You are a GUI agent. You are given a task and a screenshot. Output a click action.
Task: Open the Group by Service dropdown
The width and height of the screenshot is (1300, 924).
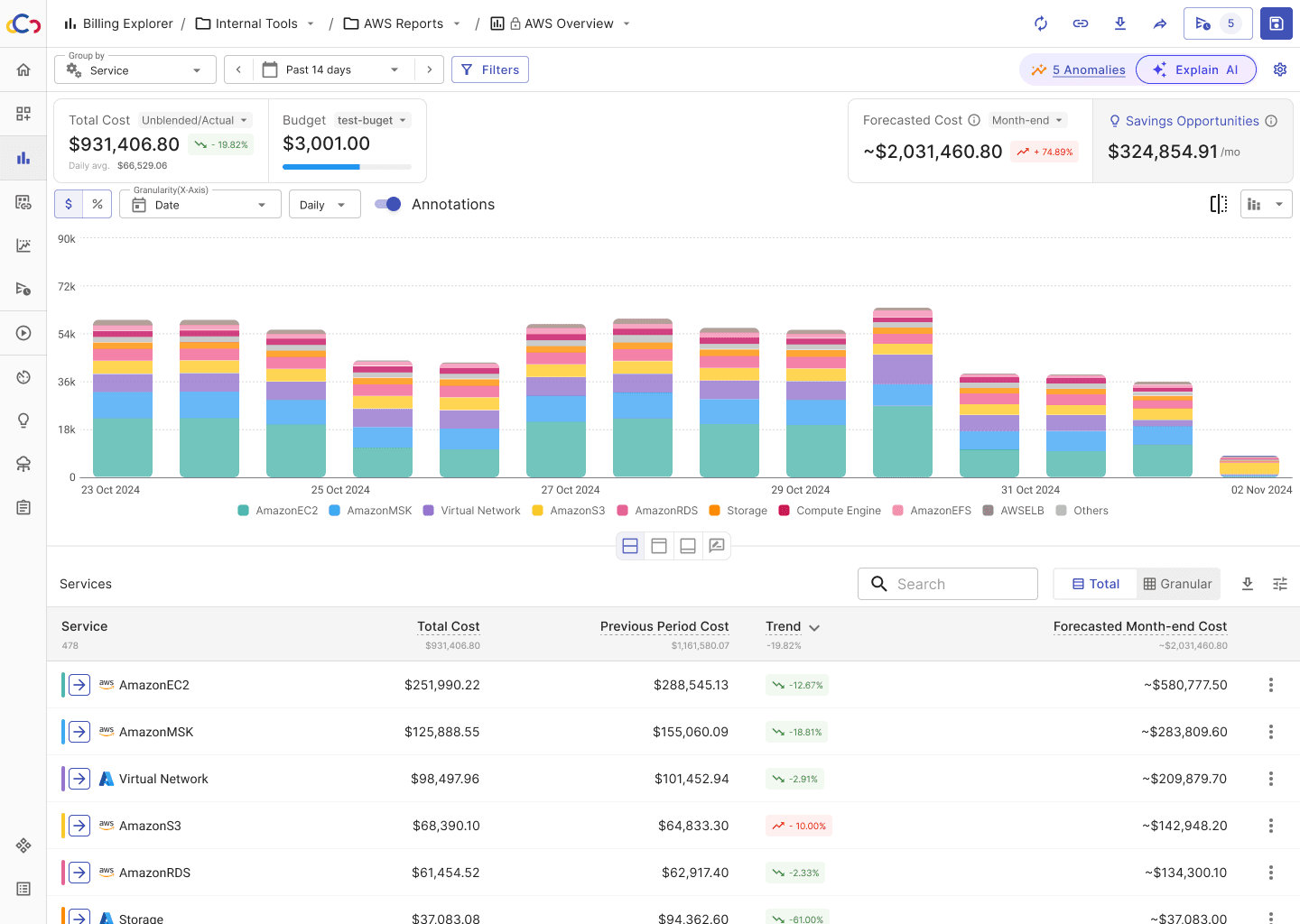click(135, 69)
